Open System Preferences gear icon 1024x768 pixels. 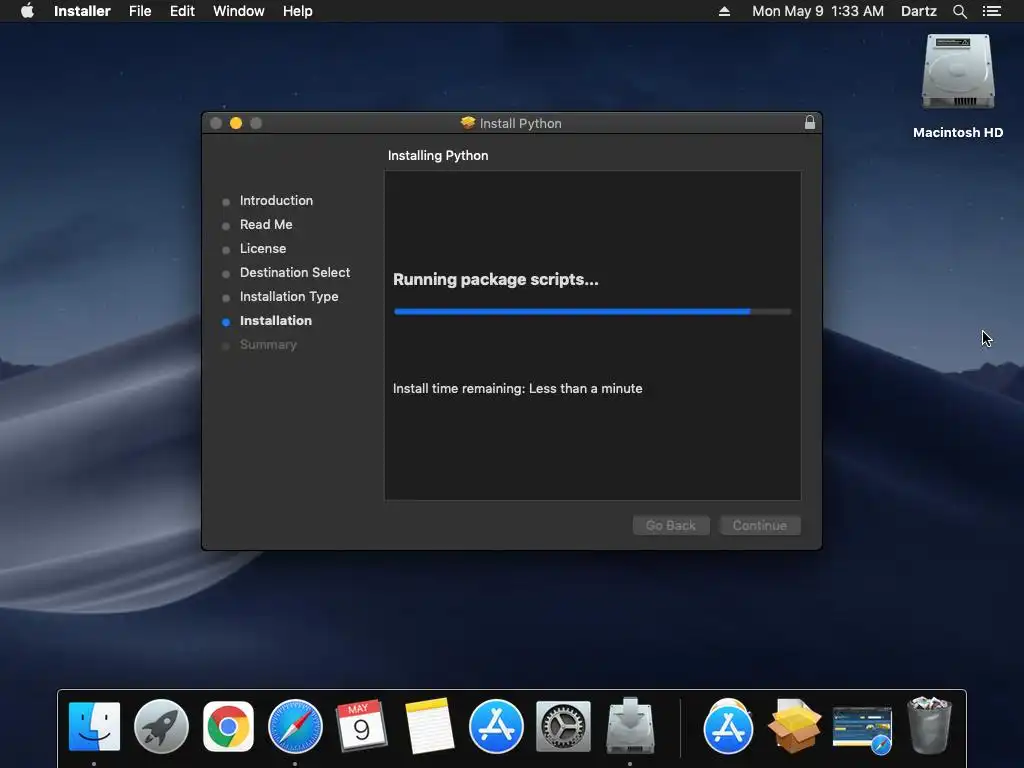point(563,726)
